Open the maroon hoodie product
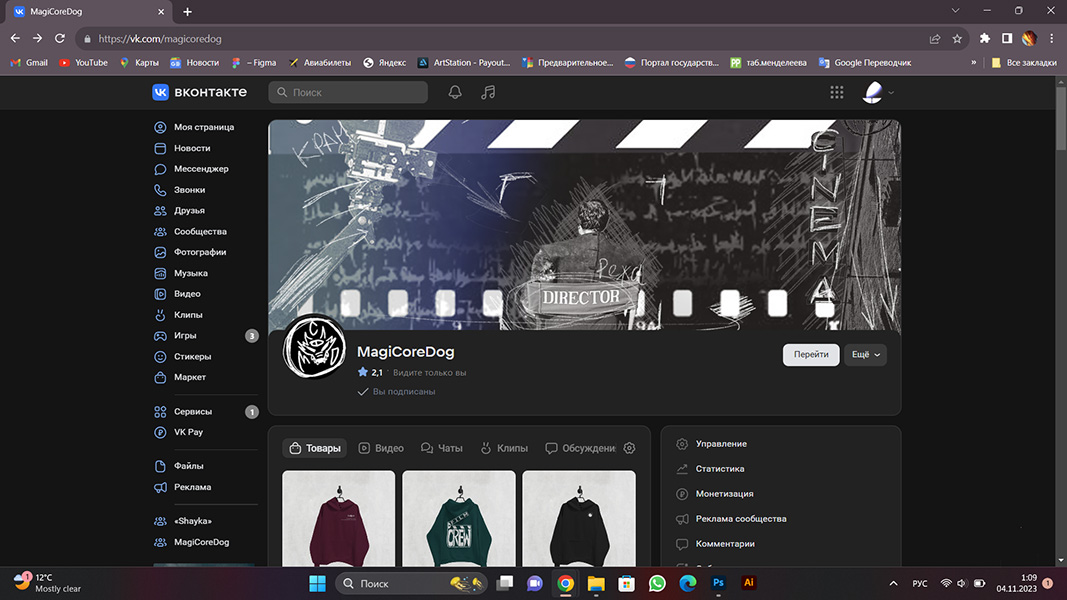This screenshot has height=600, width=1067. 338,518
